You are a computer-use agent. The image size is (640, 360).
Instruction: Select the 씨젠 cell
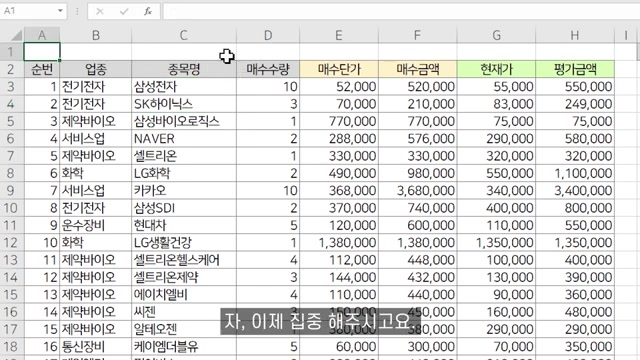[x=184, y=312]
